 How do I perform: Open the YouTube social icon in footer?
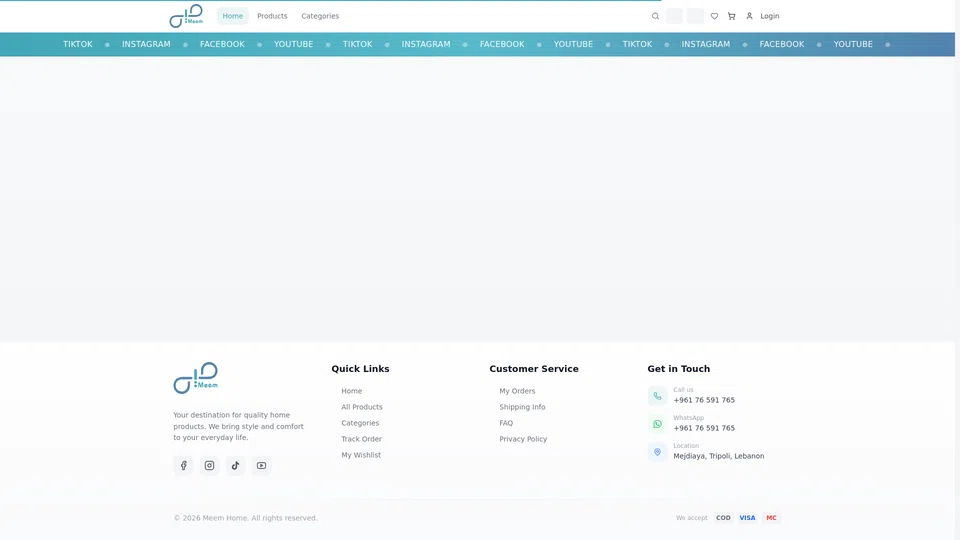coord(261,465)
